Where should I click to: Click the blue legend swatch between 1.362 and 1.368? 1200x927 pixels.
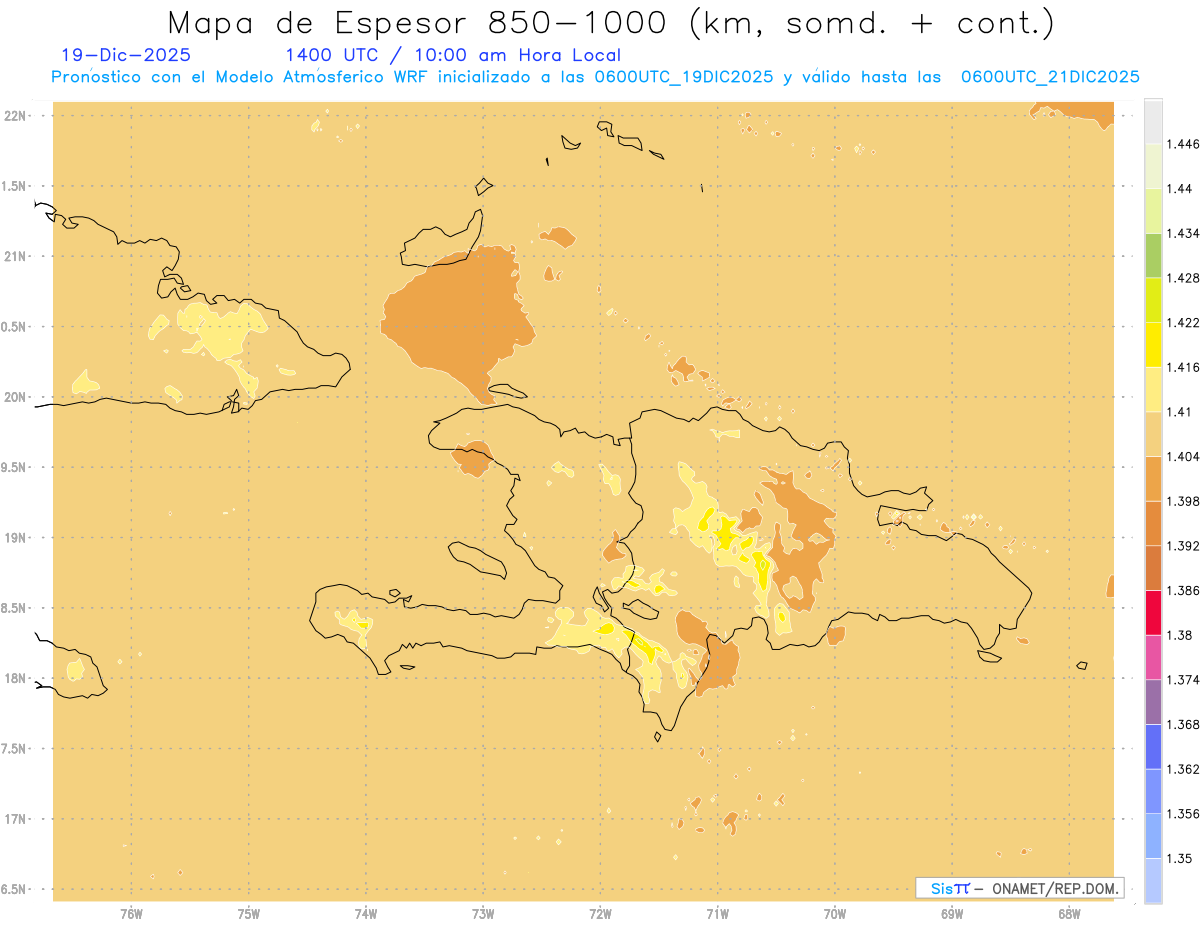tap(1153, 747)
